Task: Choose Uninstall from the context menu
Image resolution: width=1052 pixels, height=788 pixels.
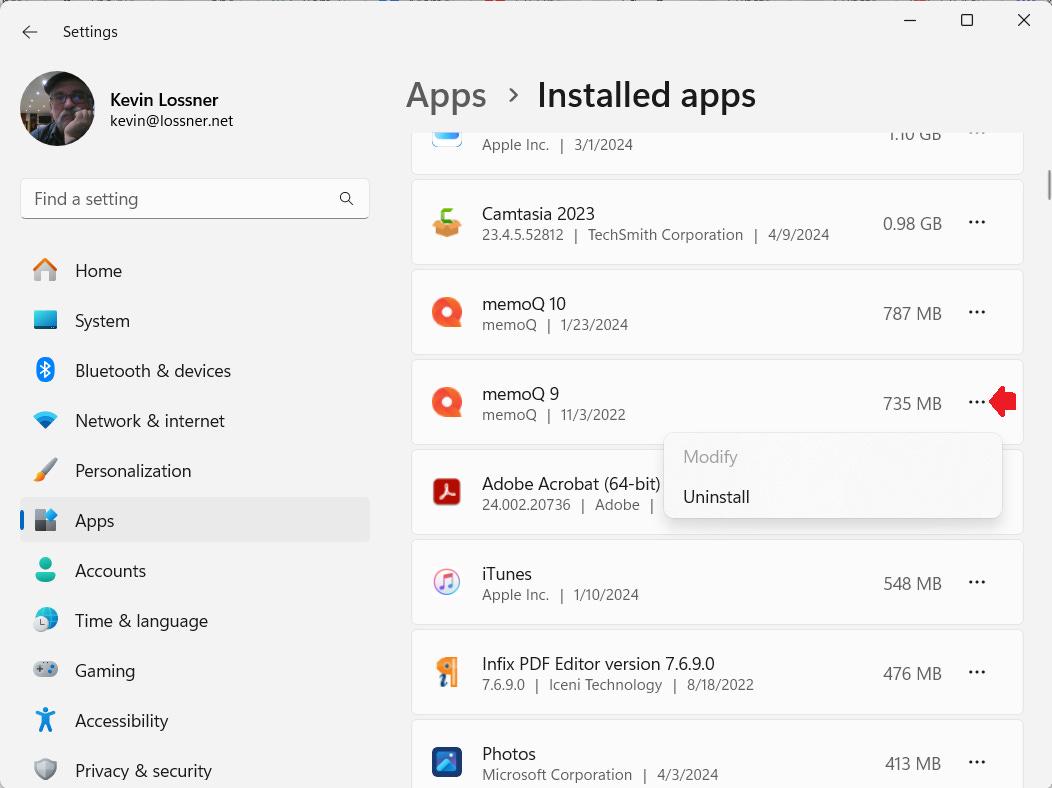Action: coord(833,497)
